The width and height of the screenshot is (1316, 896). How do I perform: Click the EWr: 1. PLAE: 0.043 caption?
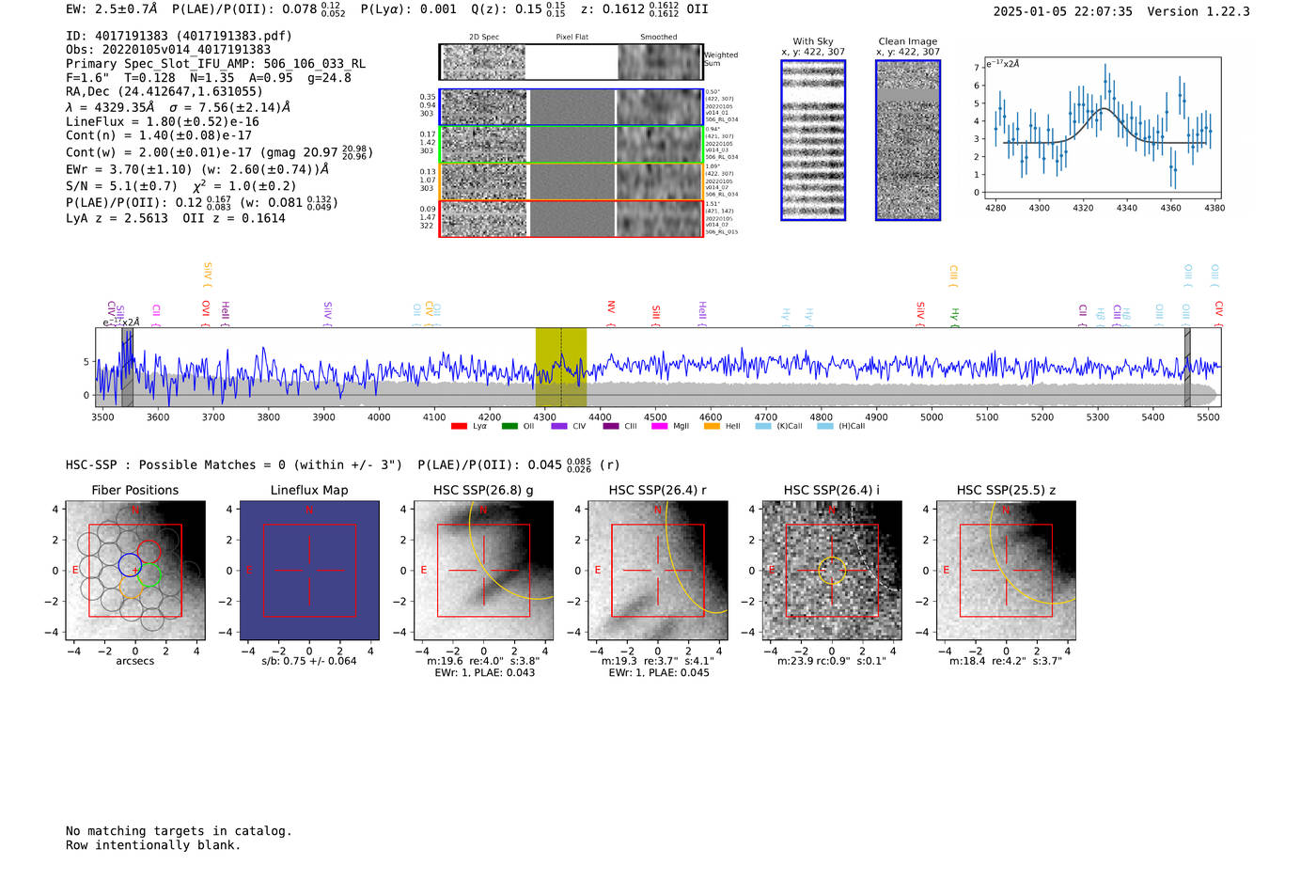click(484, 672)
